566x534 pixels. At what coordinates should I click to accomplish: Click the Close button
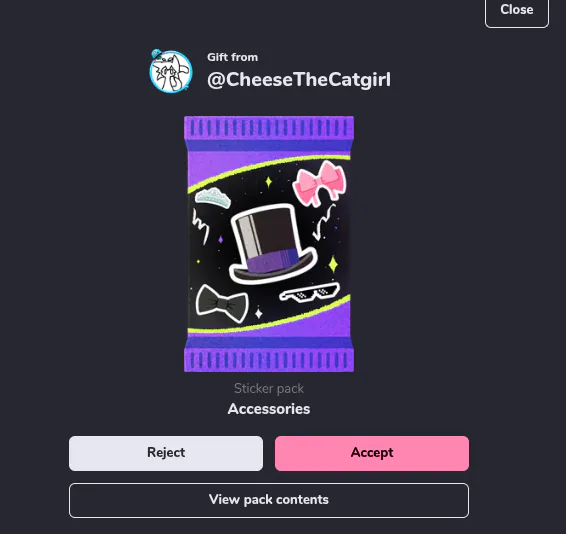[x=517, y=10]
